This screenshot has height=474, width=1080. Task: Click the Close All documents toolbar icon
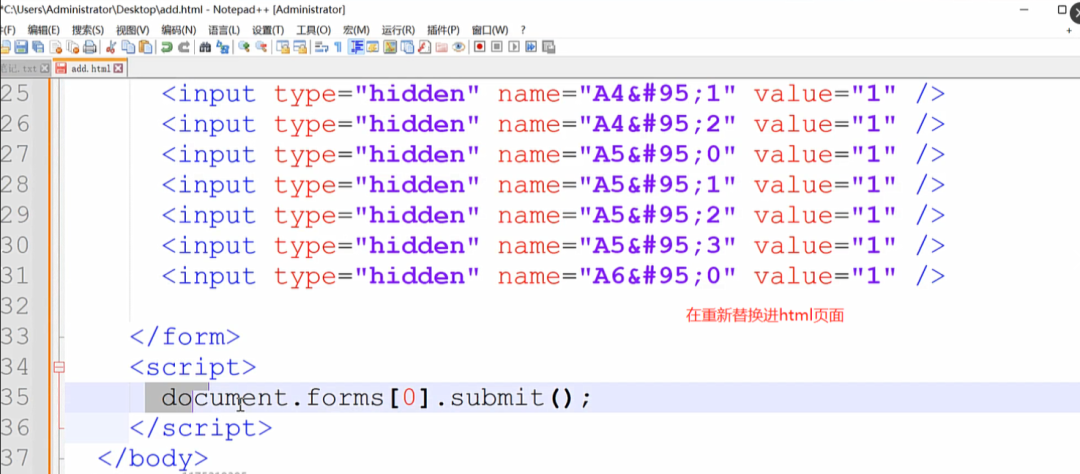click(73, 47)
